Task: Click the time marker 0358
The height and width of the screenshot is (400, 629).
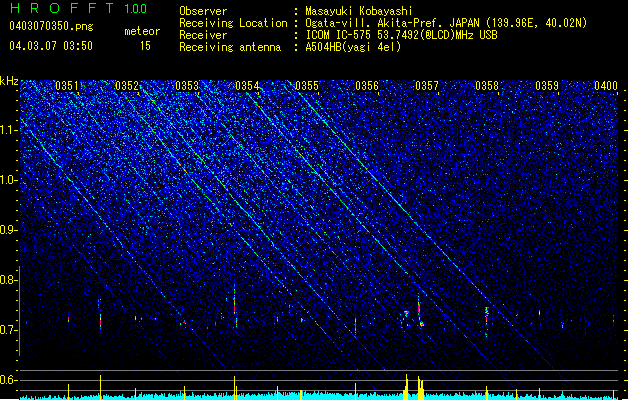Action: (487, 86)
